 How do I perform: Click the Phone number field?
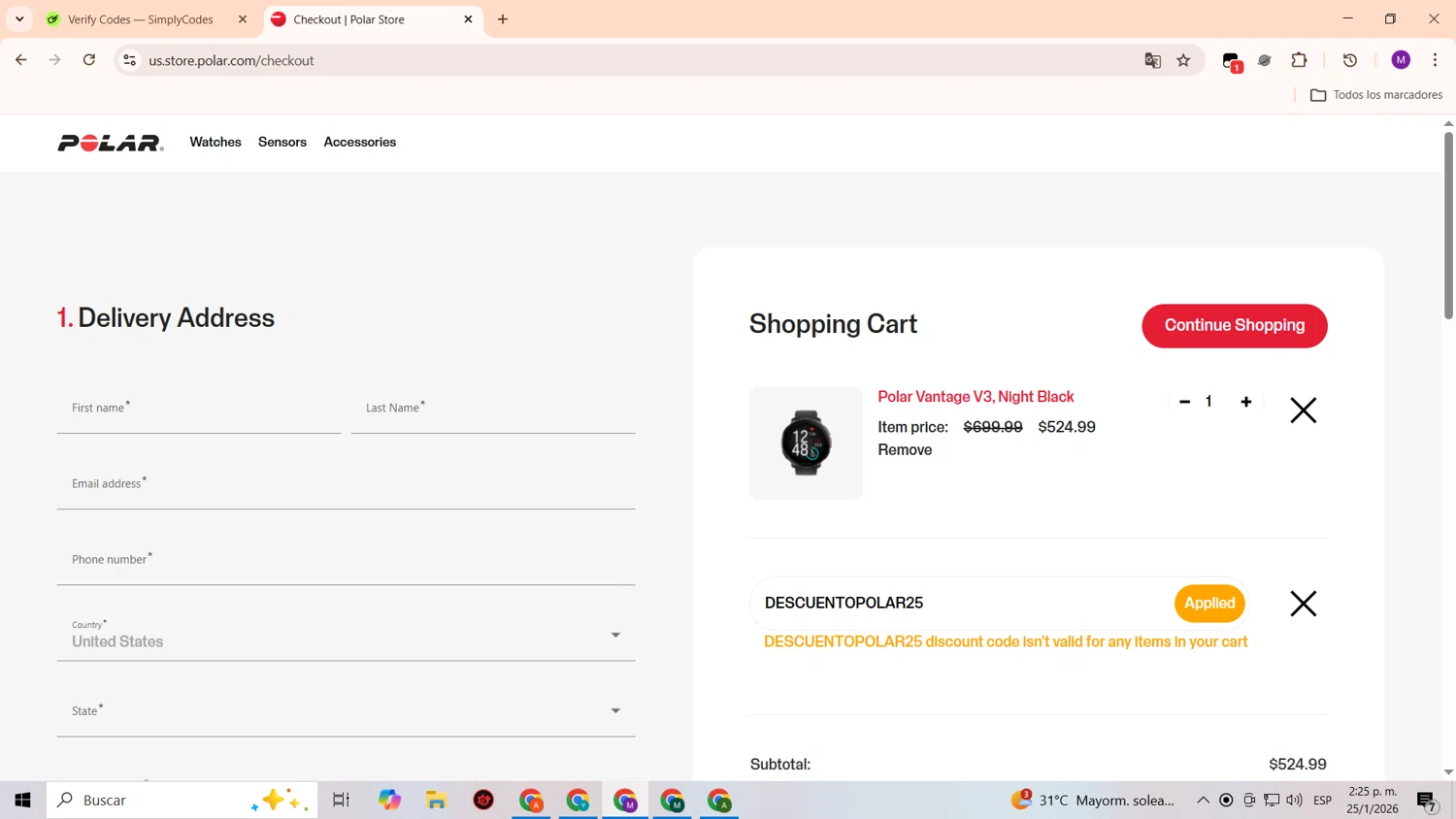347,562
